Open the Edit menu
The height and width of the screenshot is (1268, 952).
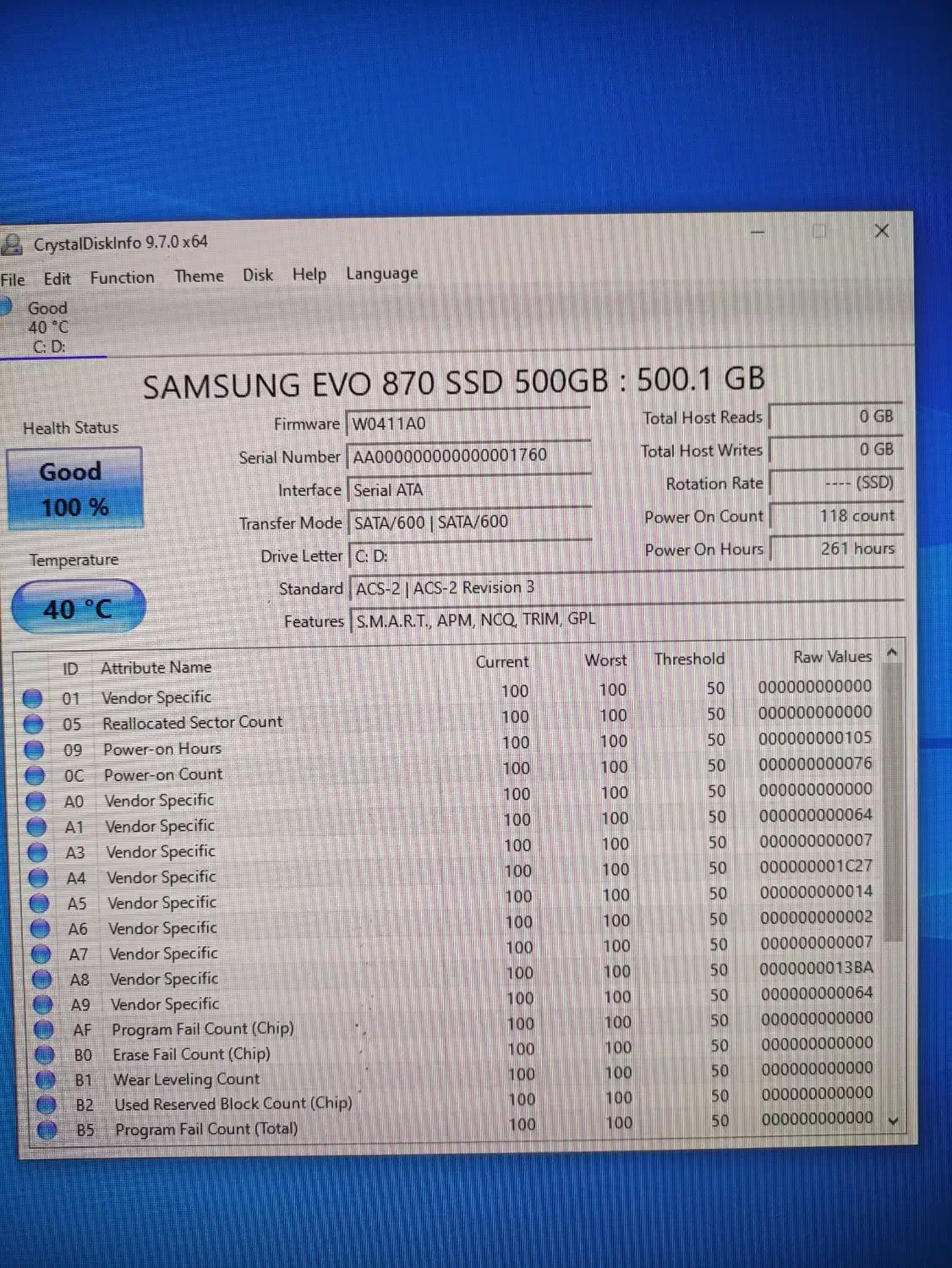57,278
